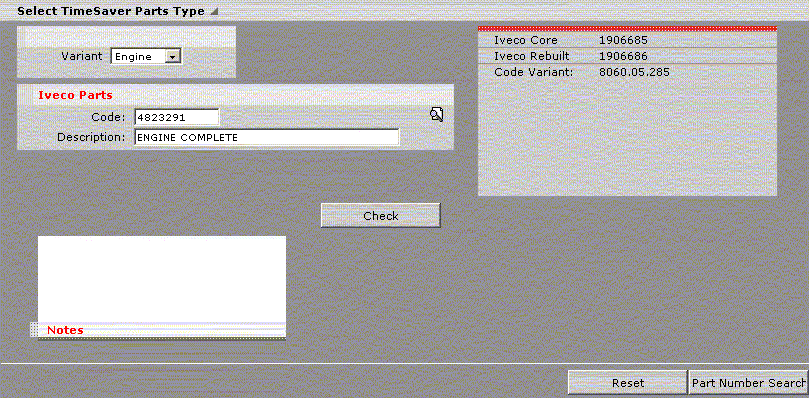Click the Code: label in Iveco Parts
The image size is (809, 398).
108,117
